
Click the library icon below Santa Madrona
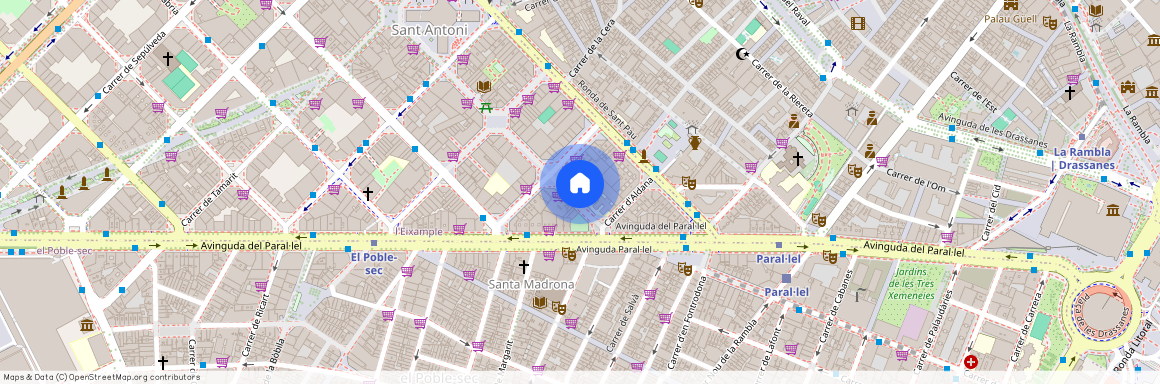coord(539,302)
